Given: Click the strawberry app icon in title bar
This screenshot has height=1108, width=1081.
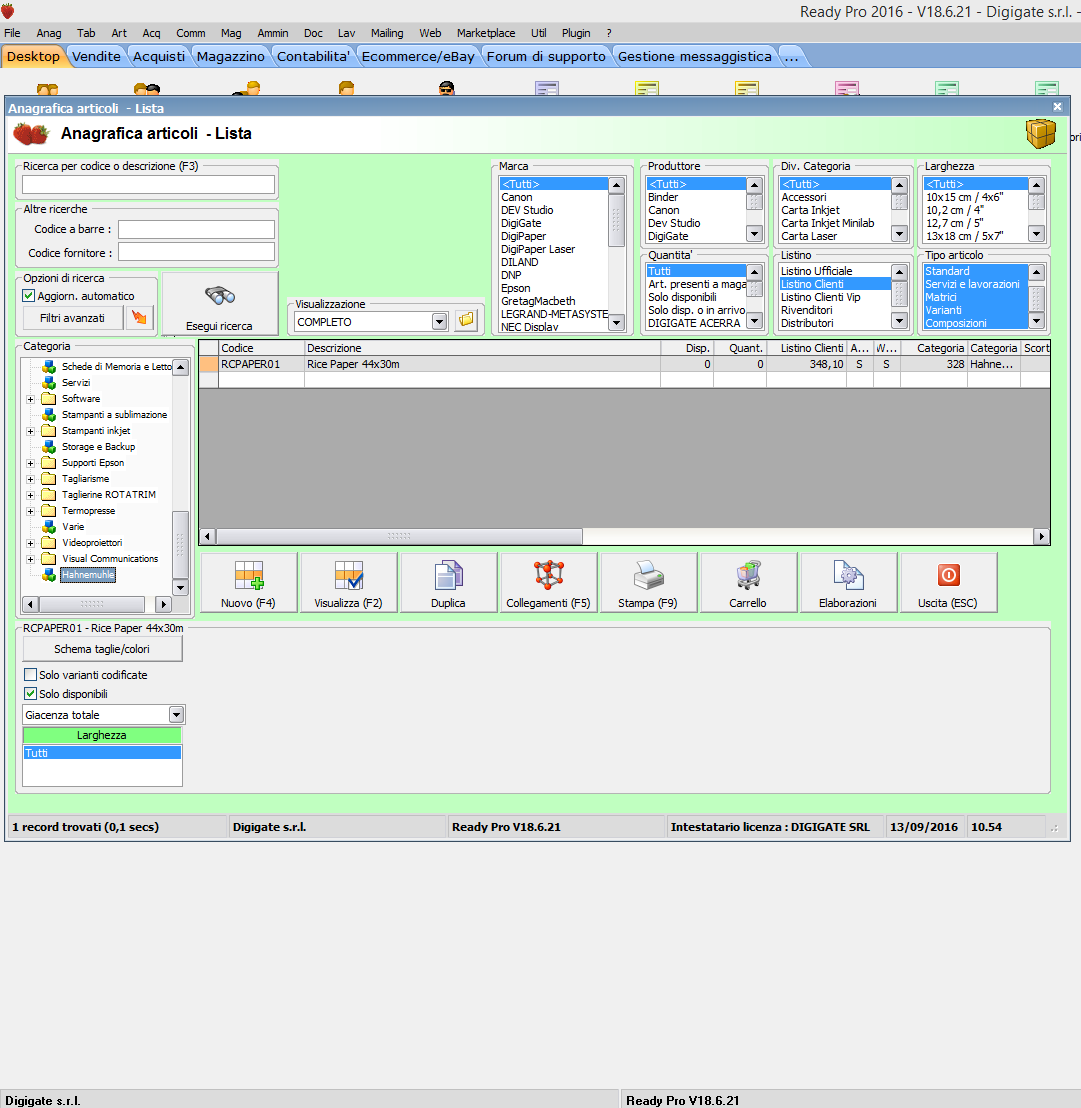Looking at the screenshot, I should (x=8, y=11).
